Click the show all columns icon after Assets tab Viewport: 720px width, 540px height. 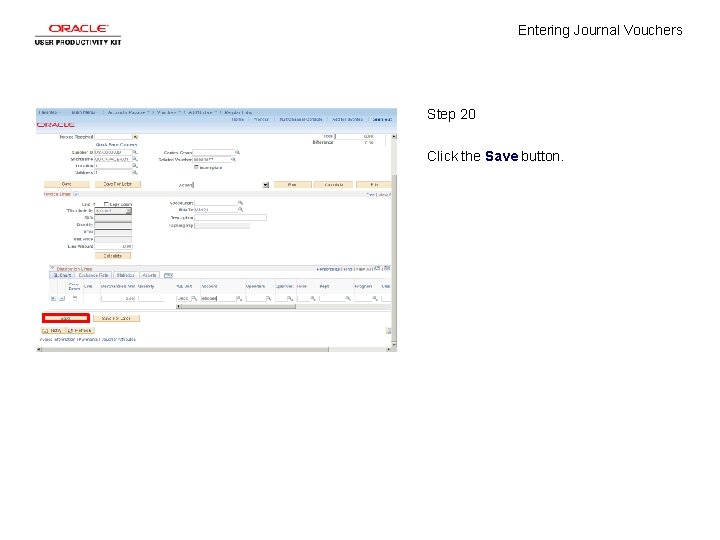[169, 275]
